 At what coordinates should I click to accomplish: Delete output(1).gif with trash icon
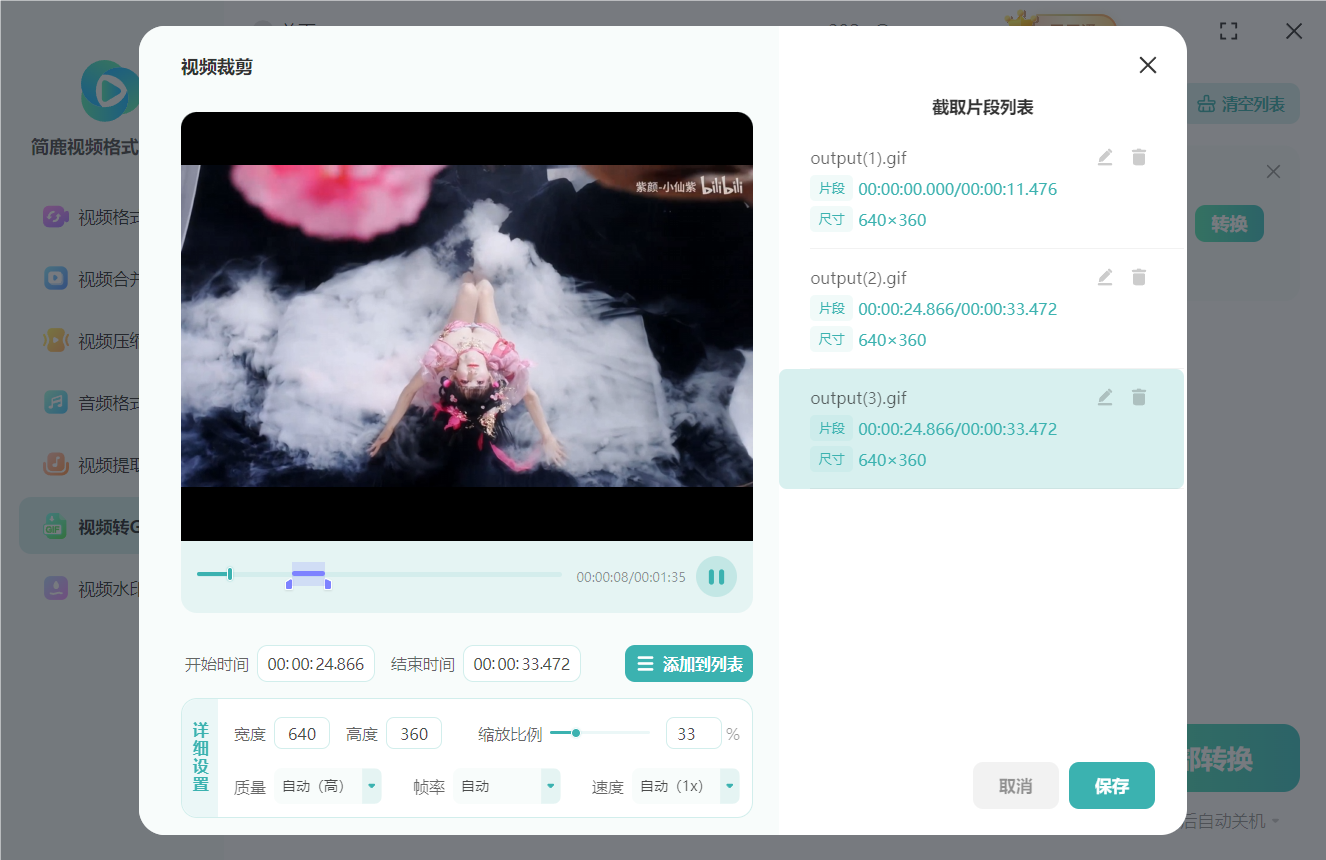(1138, 158)
